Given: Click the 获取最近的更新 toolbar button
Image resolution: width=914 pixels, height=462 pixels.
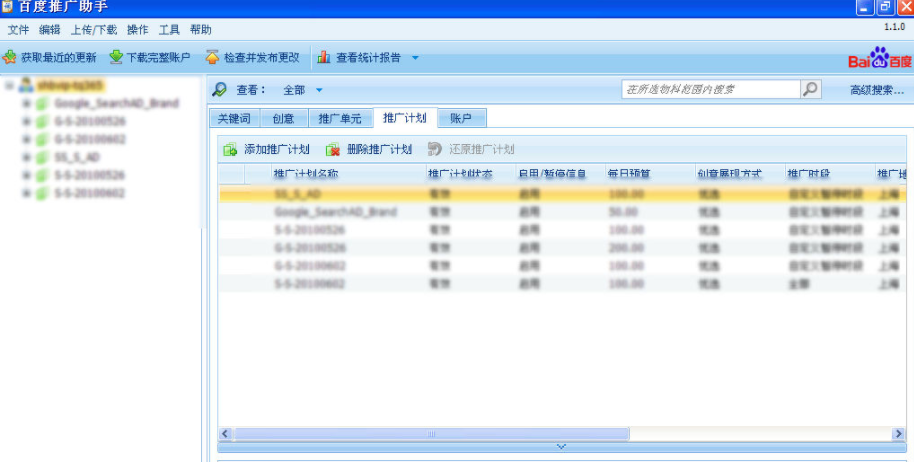Looking at the screenshot, I should click(50, 58).
